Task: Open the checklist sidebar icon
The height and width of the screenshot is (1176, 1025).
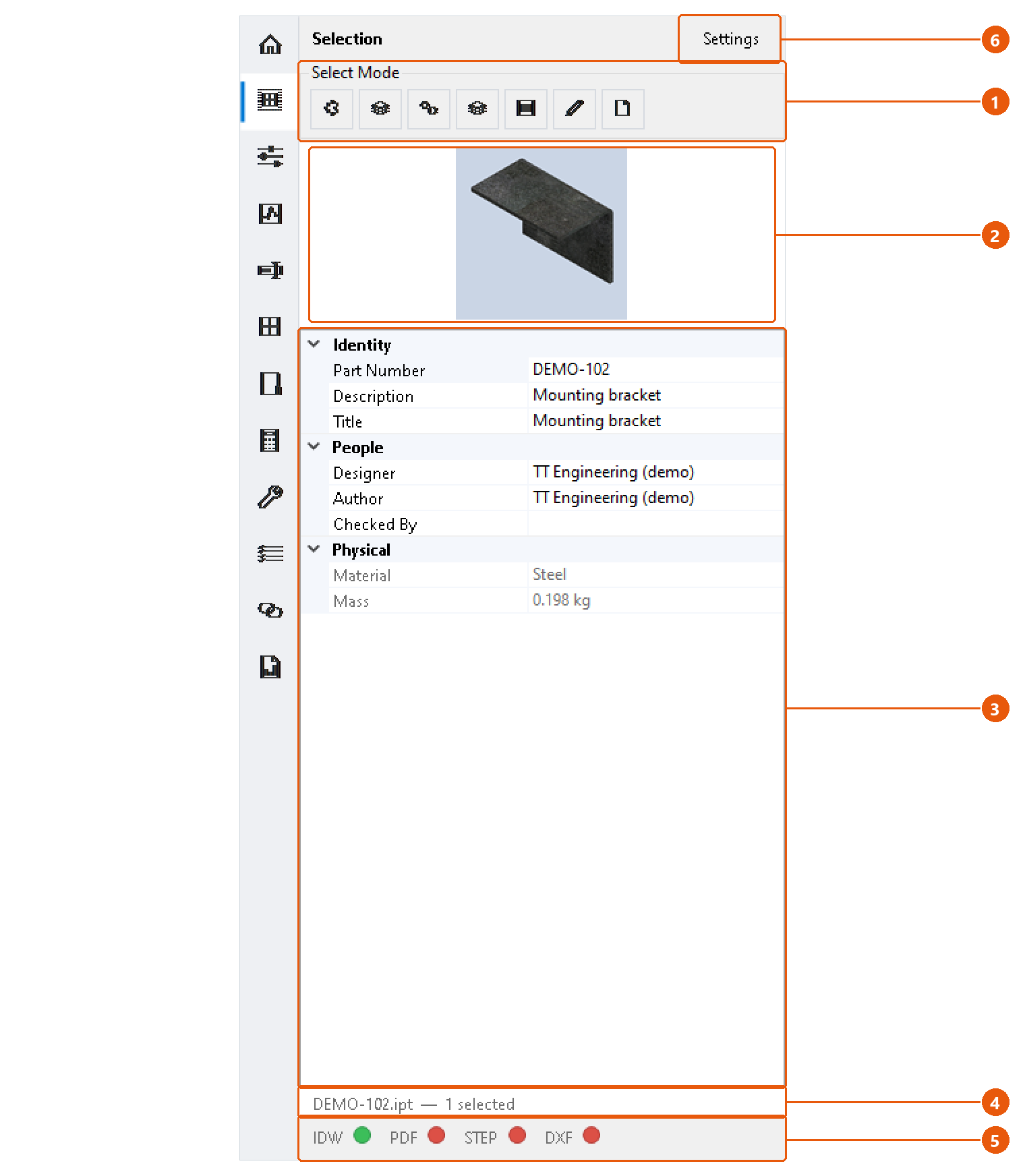Action: (270, 554)
